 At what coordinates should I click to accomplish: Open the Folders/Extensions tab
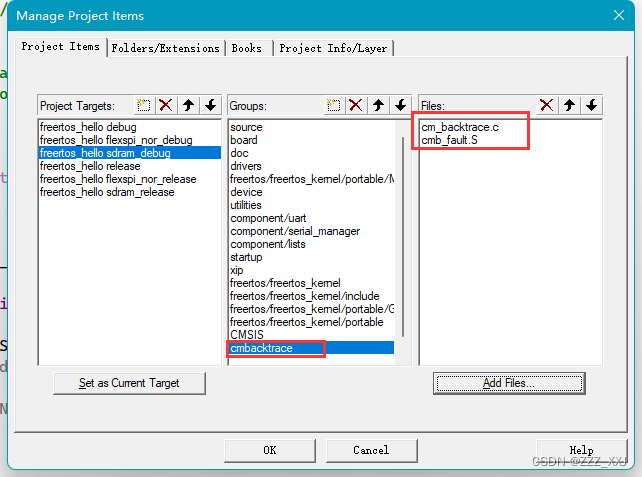[165, 48]
